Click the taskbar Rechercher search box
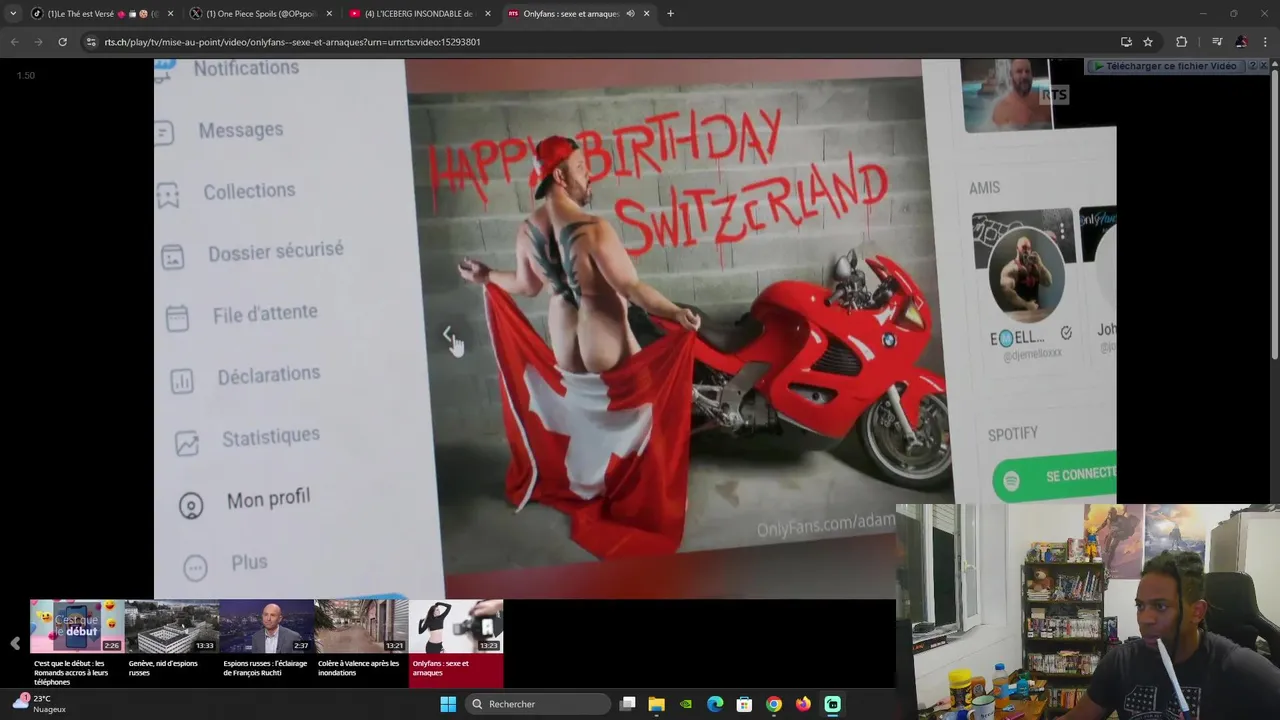The image size is (1280, 720). coord(536,704)
